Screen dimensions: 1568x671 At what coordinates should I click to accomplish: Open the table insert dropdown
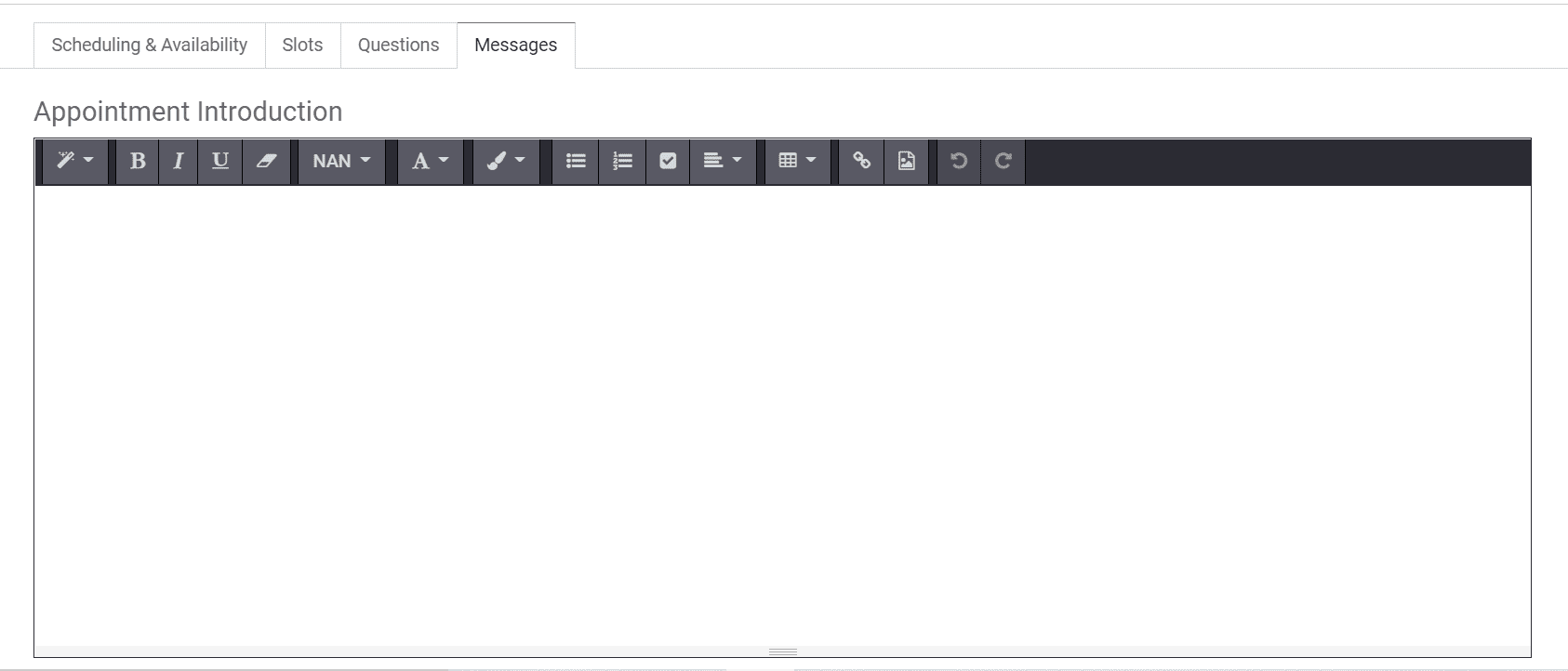point(797,162)
